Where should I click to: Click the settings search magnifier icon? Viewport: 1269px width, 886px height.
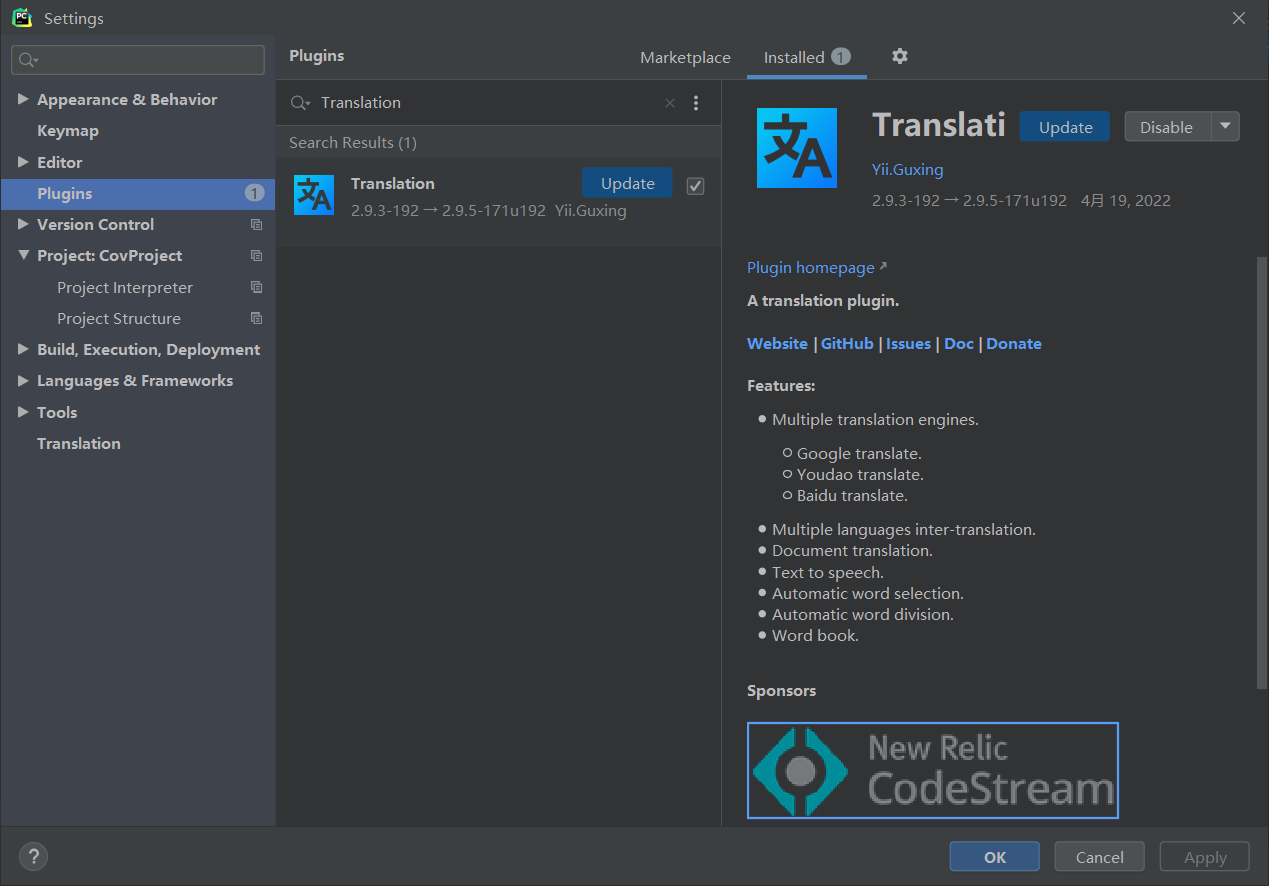click(27, 60)
